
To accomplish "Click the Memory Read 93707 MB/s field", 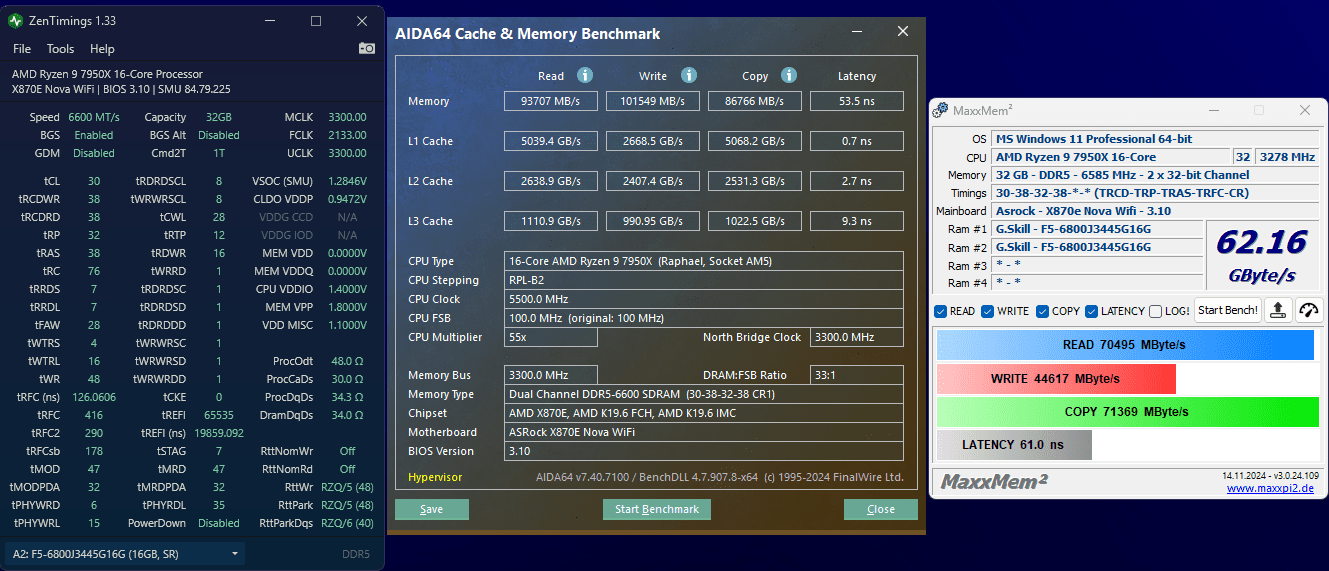I will tap(552, 101).
